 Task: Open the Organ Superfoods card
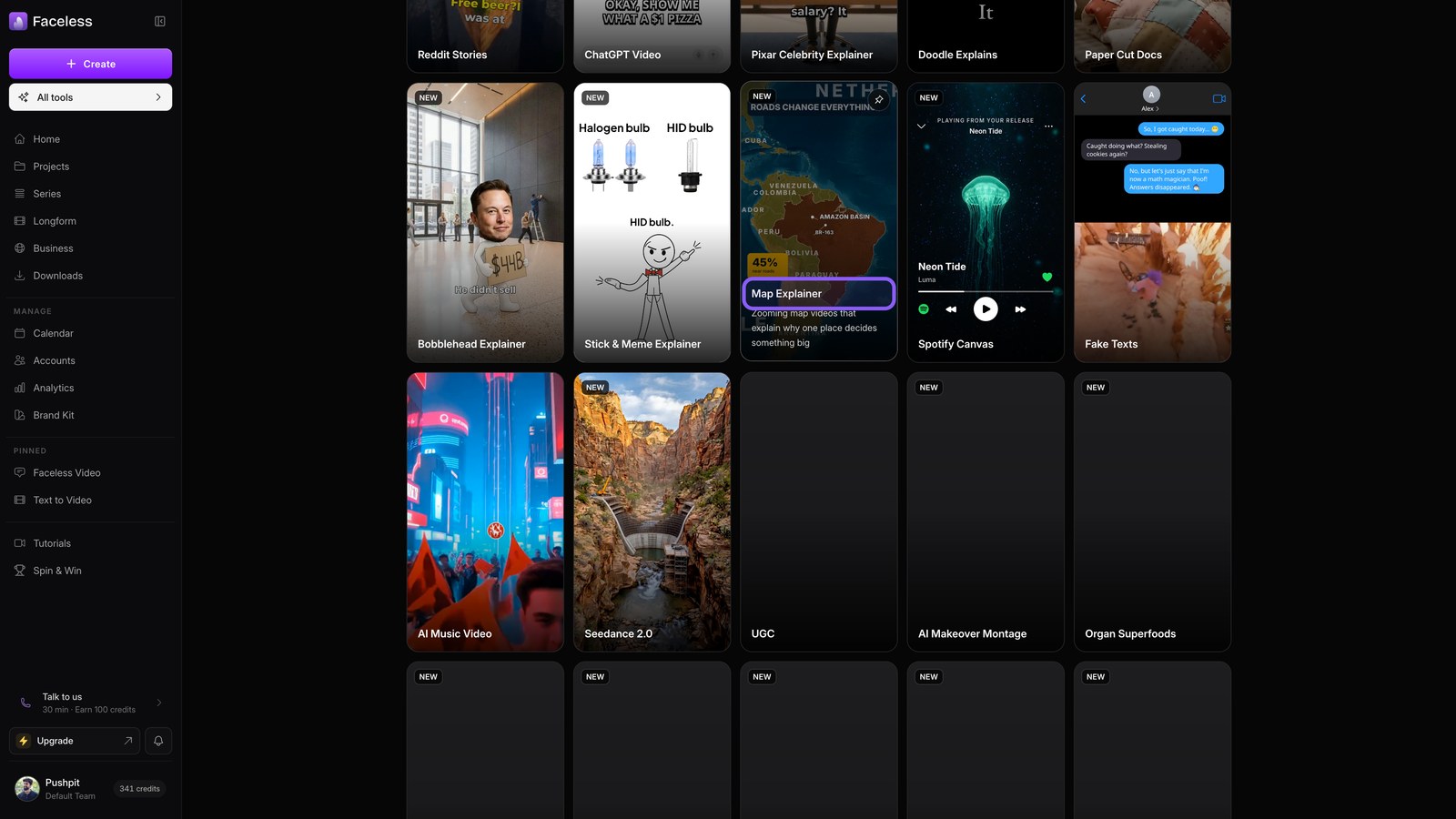click(x=1152, y=511)
